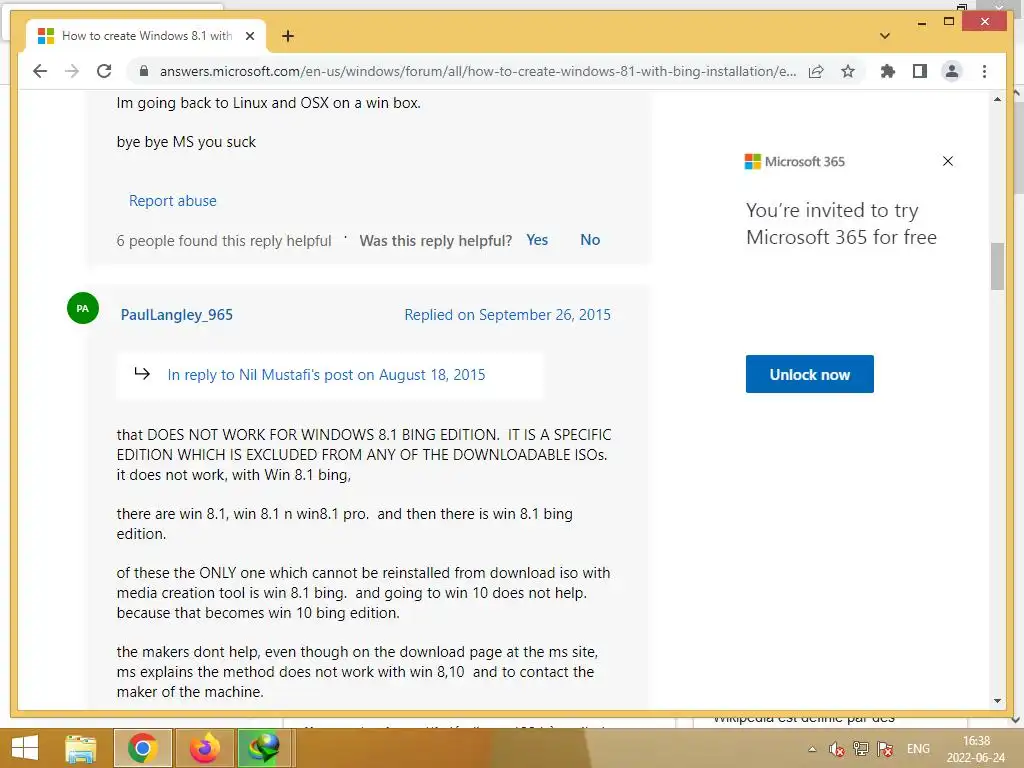Open PaulLangley_965 profile link
The height and width of the screenshot is (768, 1024).
(176, 315)
